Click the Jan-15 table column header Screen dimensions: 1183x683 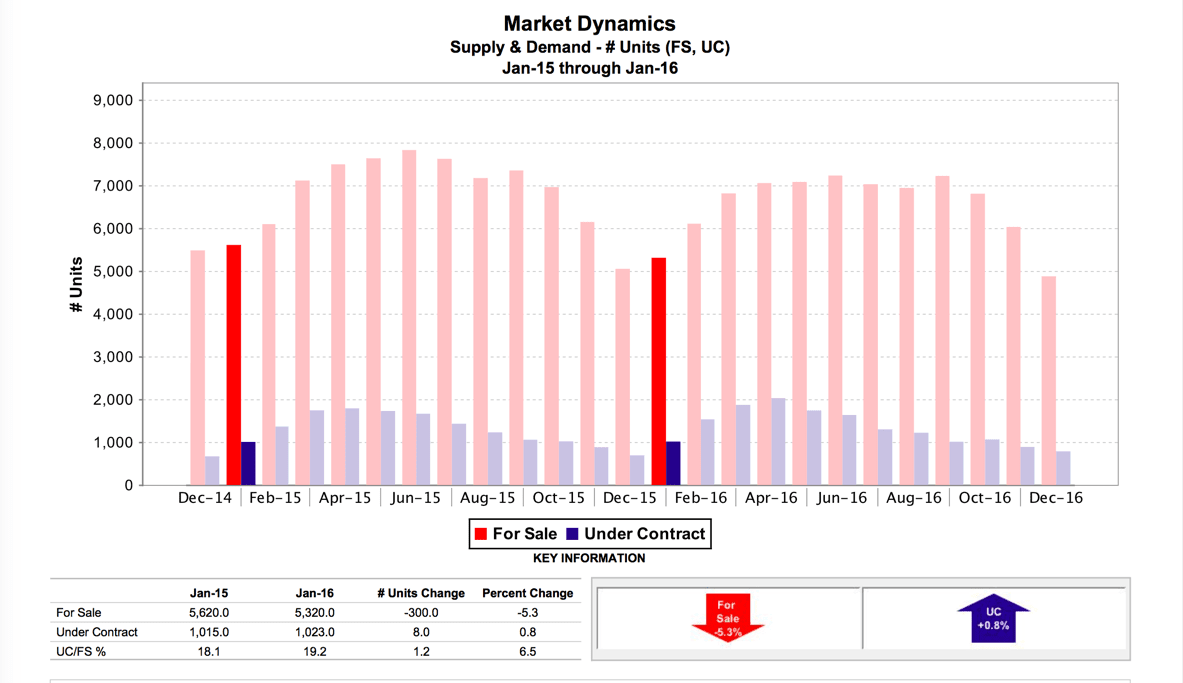click(x=209, y=593)
